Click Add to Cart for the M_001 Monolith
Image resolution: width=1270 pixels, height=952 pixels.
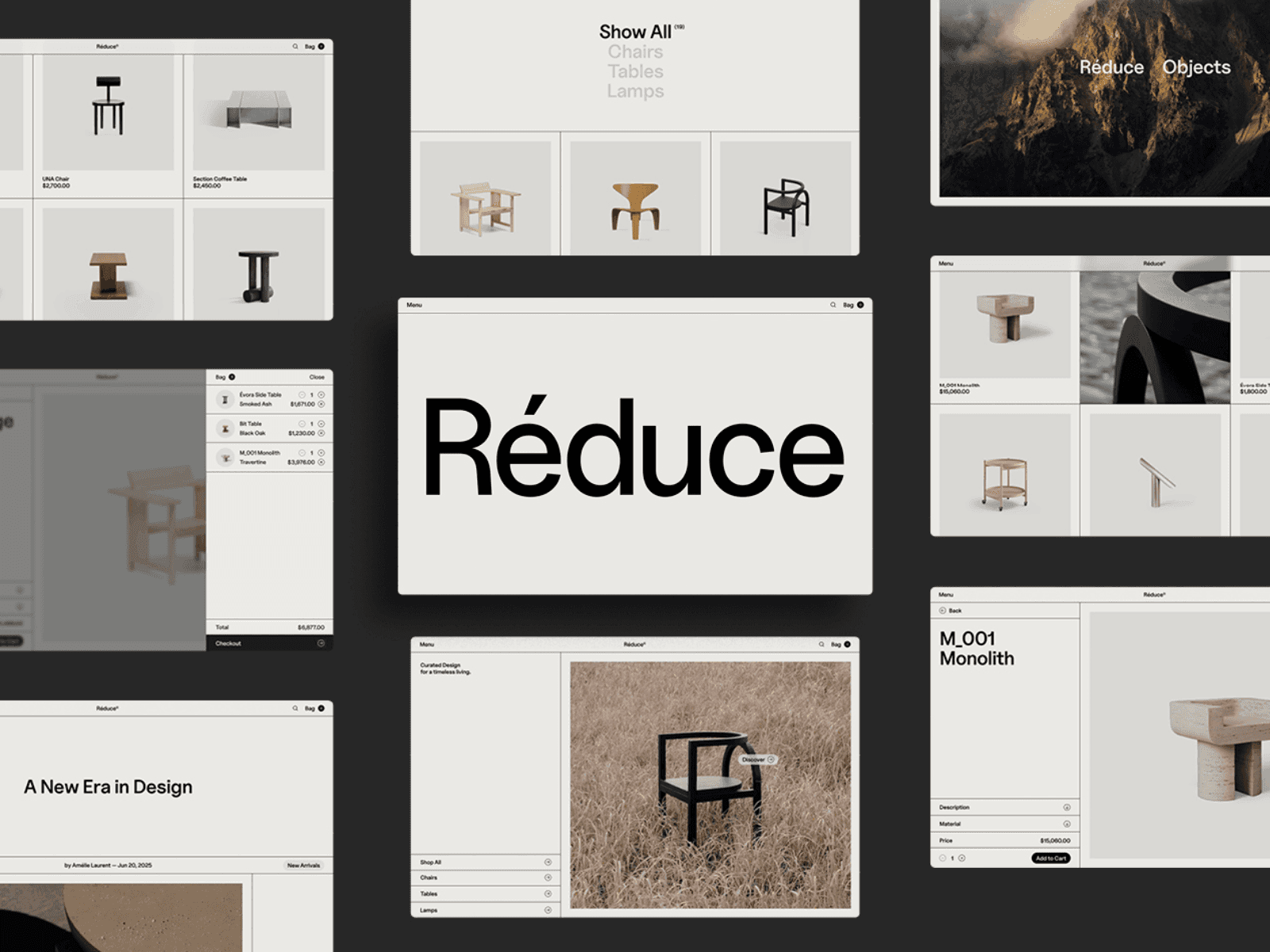tap(1051, 858)
